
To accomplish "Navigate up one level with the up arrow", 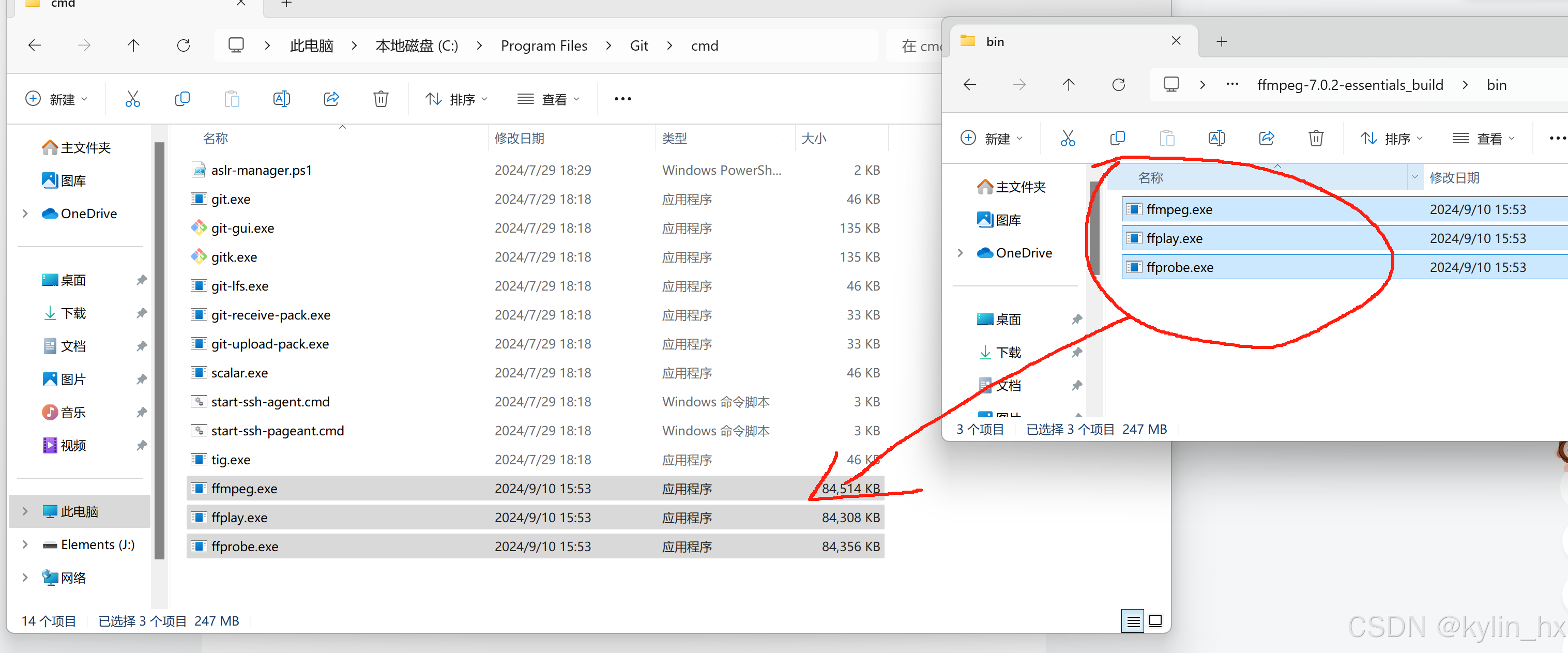I will [x=1068, y=84].
